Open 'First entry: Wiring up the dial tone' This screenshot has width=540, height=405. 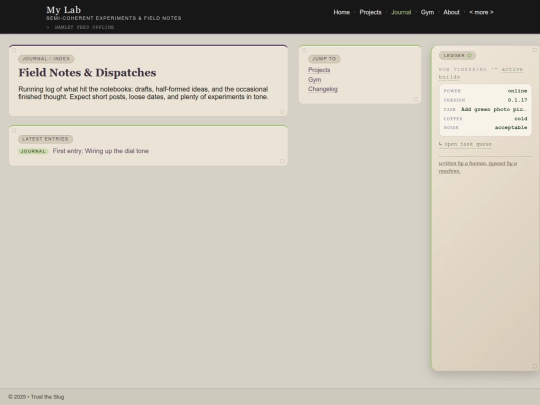(101, 151)
